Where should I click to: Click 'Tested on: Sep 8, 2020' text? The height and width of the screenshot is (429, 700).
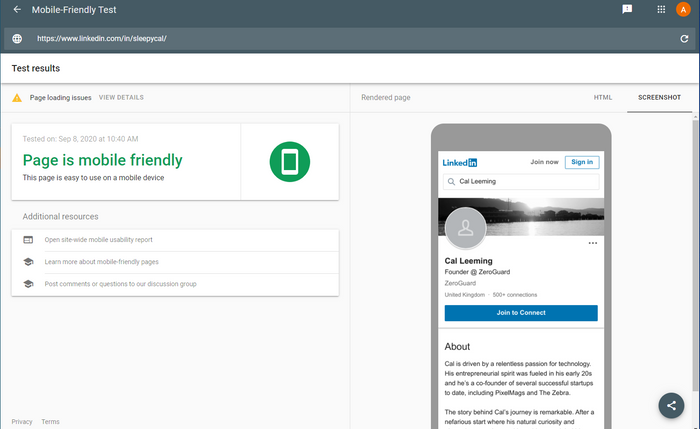coord(80,139)
